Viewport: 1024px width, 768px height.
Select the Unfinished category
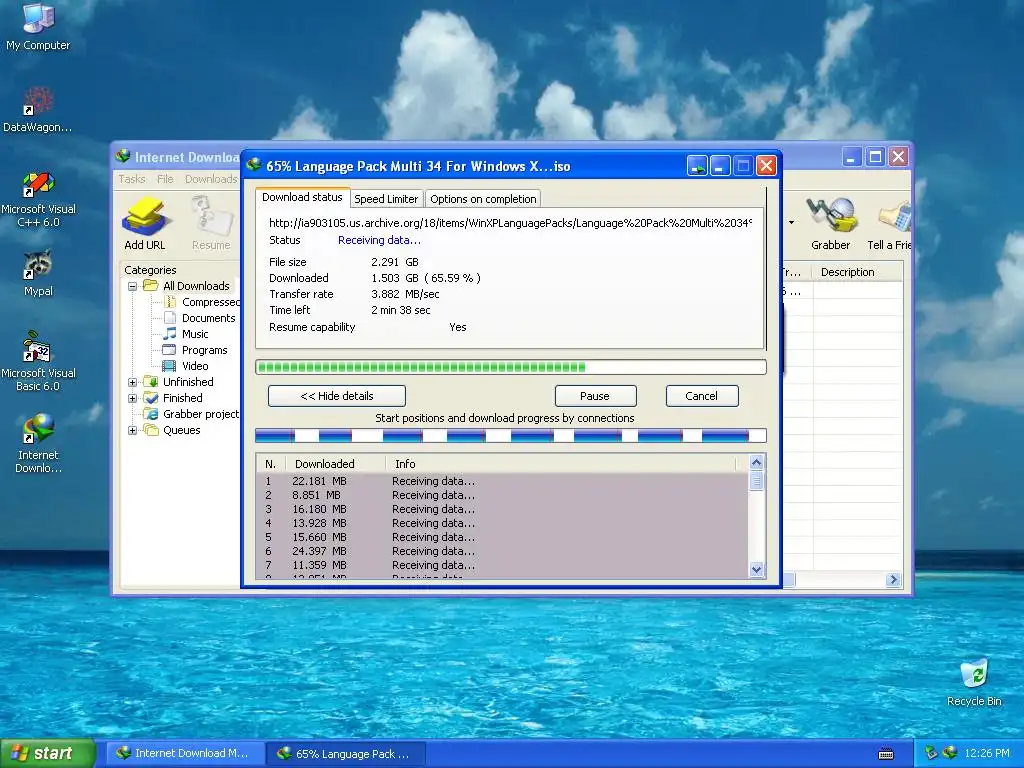pyautogui.click(x=179, y=382)
